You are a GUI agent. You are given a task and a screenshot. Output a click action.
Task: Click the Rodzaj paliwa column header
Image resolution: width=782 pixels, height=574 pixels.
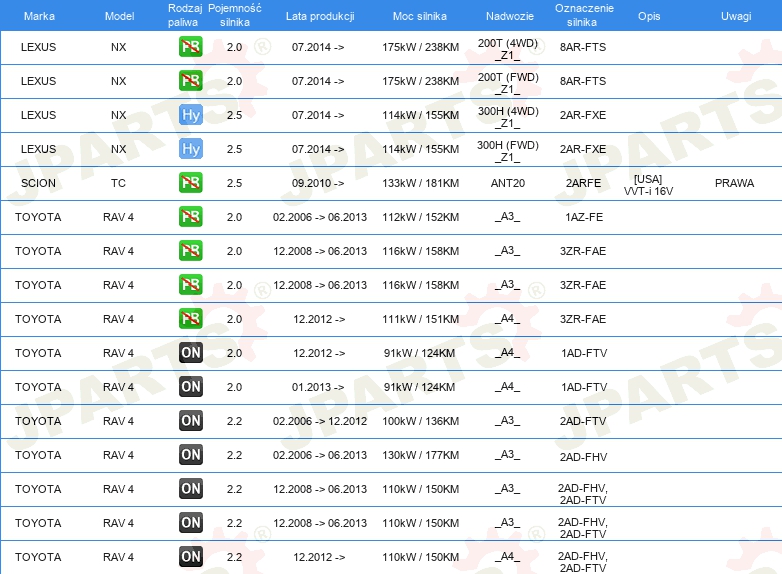pos(184,15)
